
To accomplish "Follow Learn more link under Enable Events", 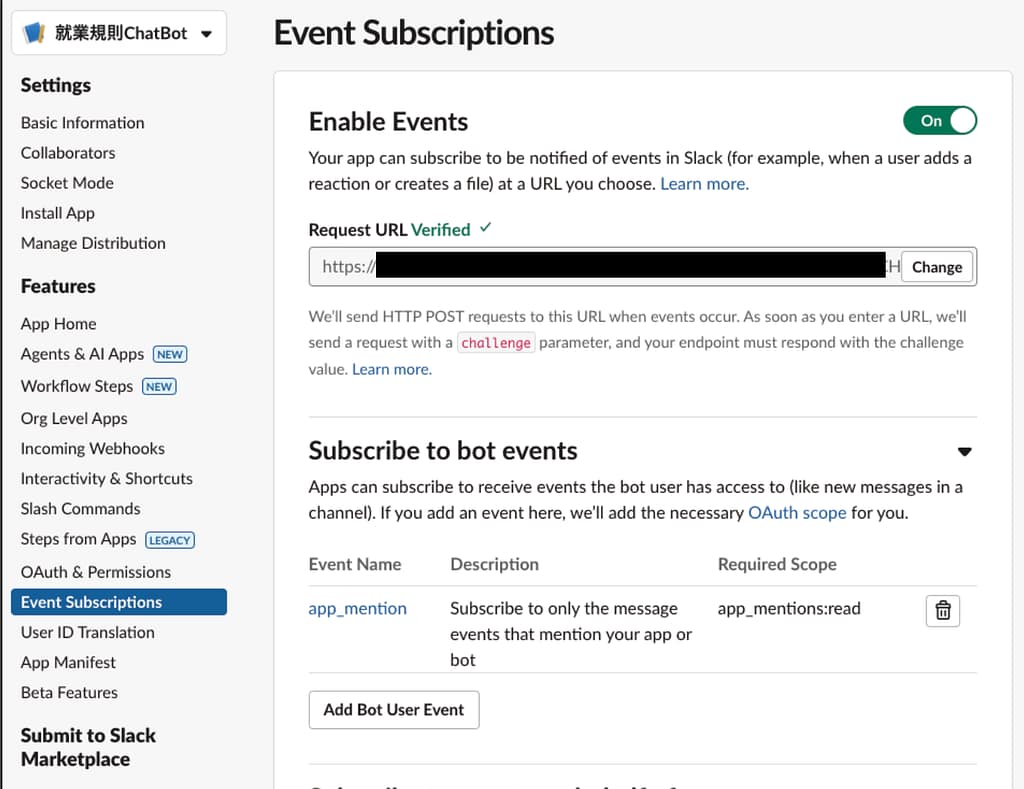I will (704, 184).
